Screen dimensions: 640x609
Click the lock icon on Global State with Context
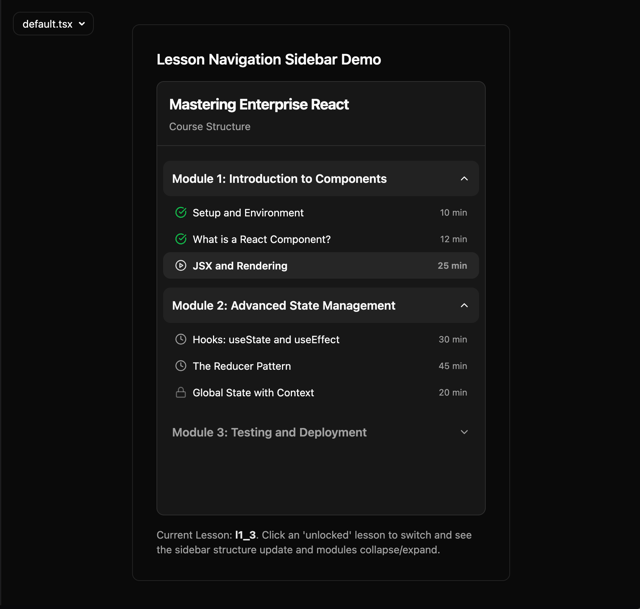[181, 393]
